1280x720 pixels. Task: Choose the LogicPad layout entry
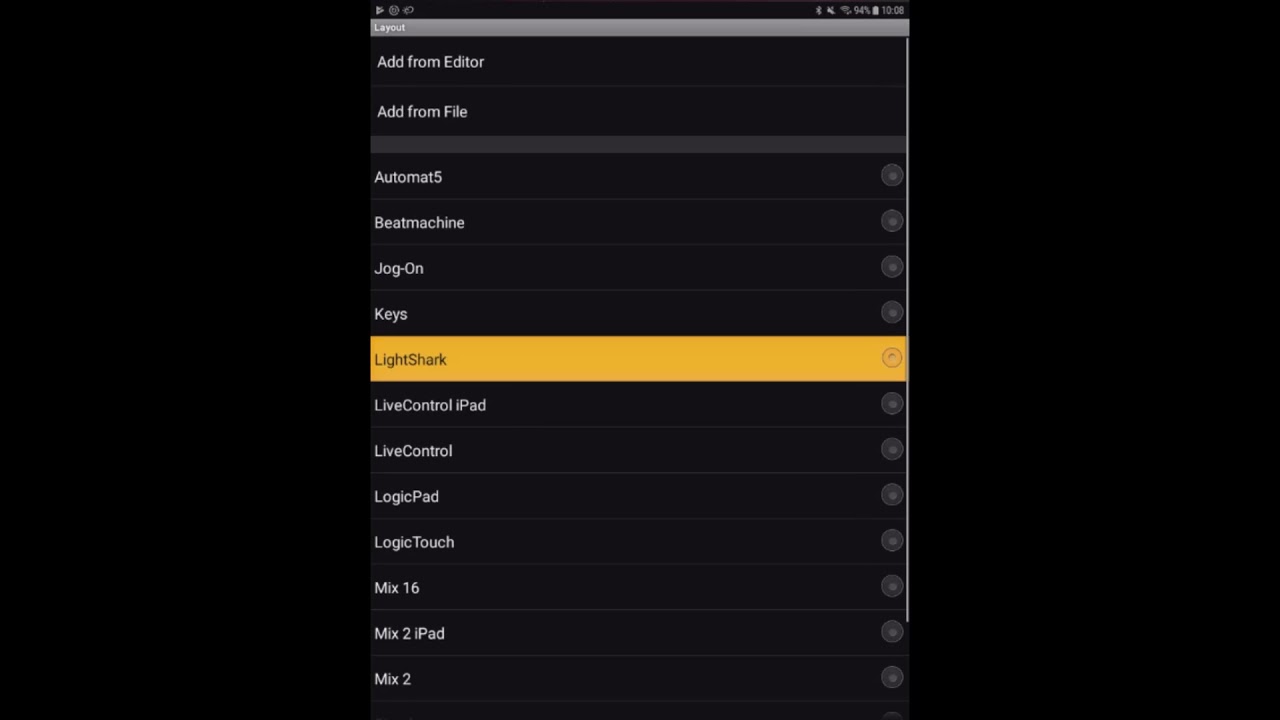coord(638,496)
